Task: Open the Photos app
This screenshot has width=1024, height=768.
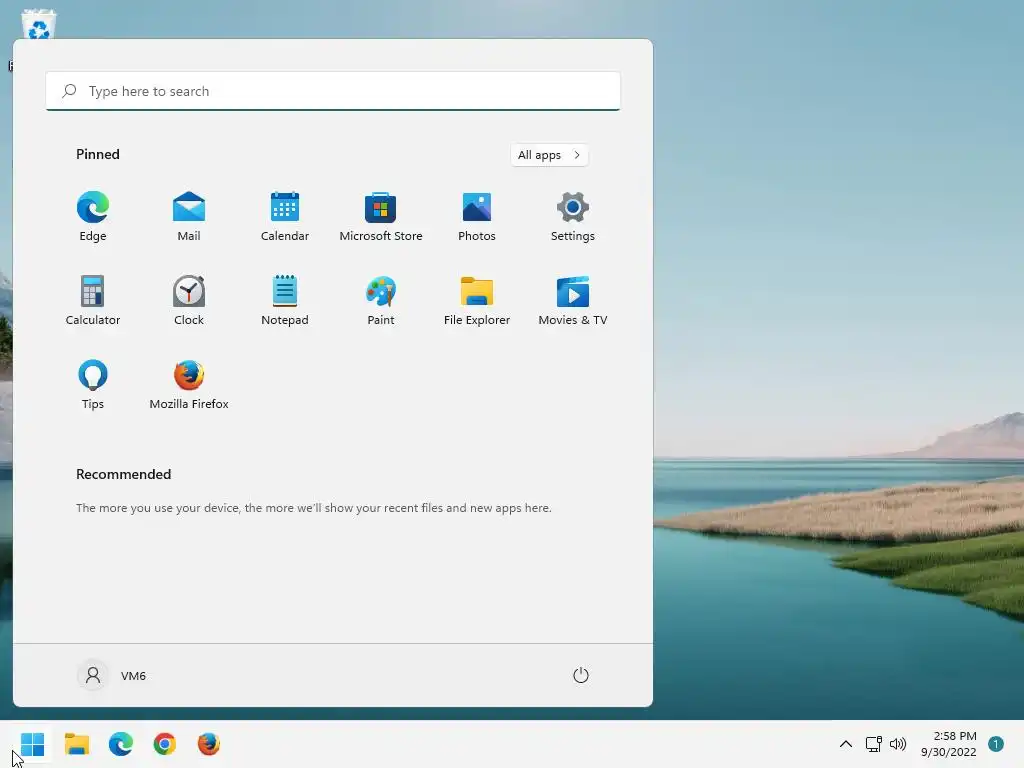Action: (477, 217)
